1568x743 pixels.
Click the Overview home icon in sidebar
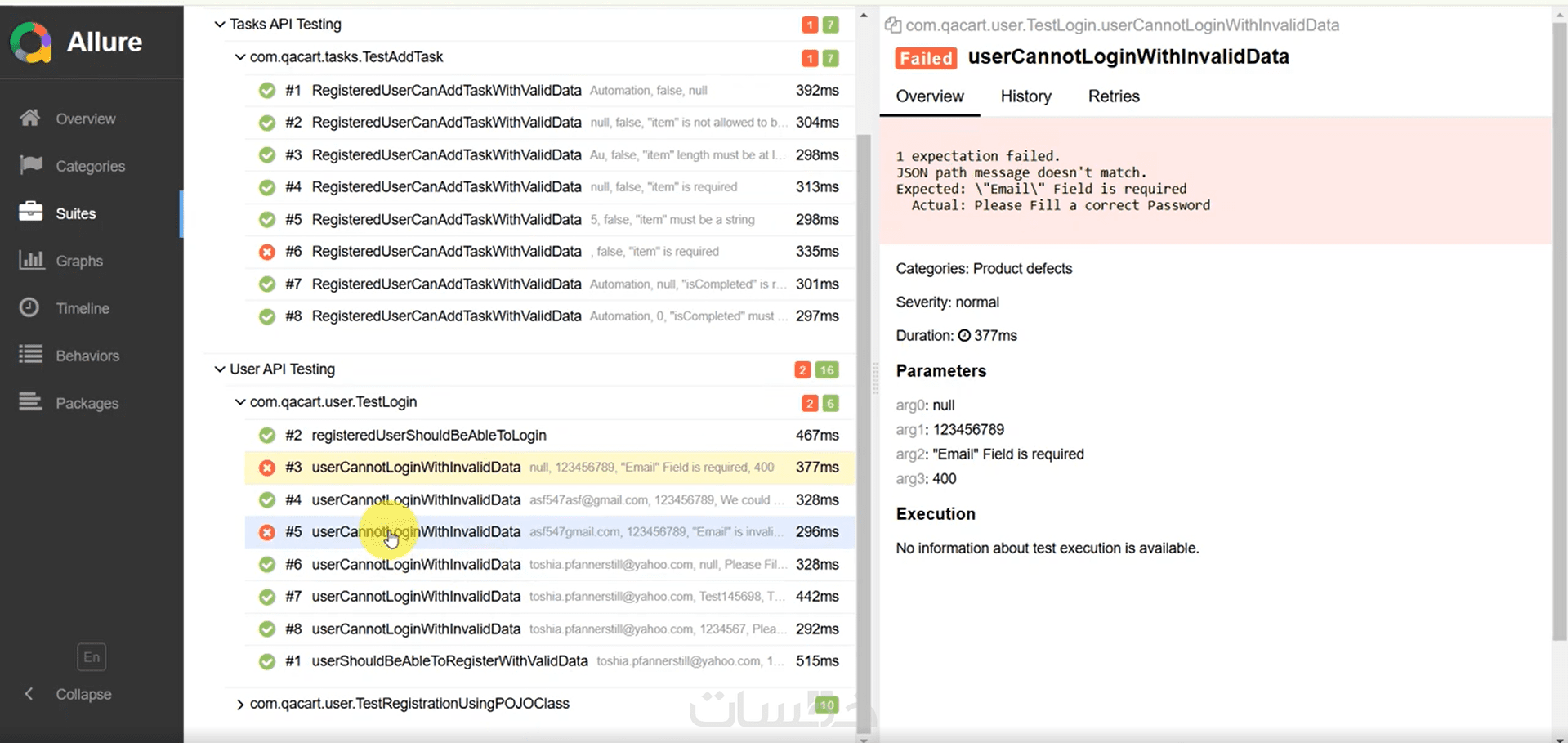click(x=30, y=119)
